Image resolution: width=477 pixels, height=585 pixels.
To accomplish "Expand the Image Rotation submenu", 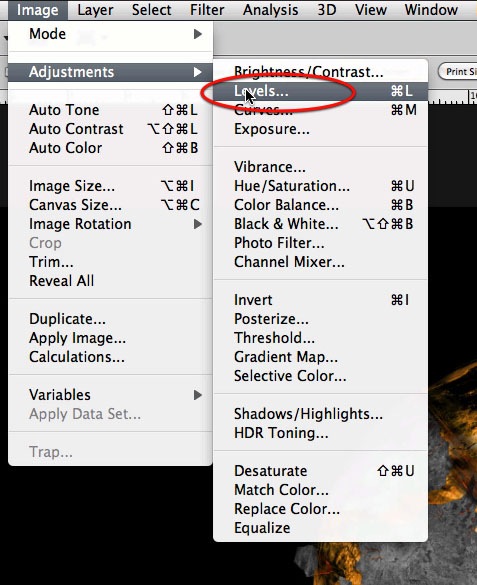I will (x=110, y=224).
